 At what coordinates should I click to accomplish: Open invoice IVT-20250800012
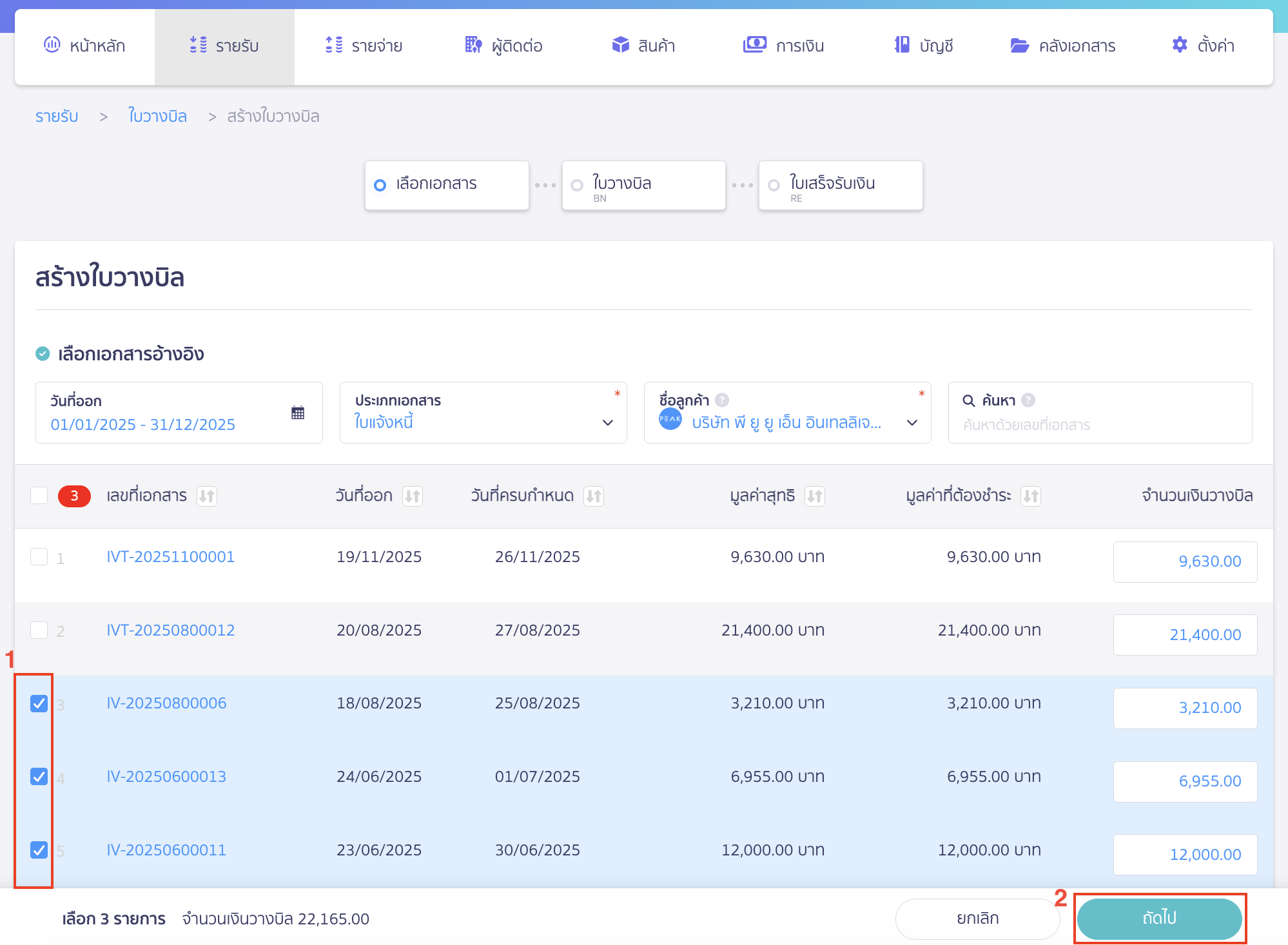(170, 630)
